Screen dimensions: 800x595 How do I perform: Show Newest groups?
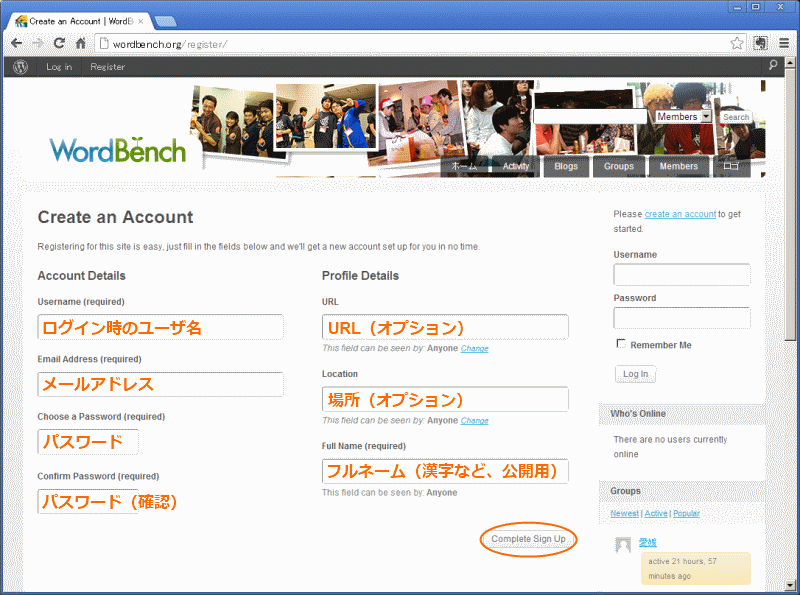pyautogui.click(x=624, y=513)
